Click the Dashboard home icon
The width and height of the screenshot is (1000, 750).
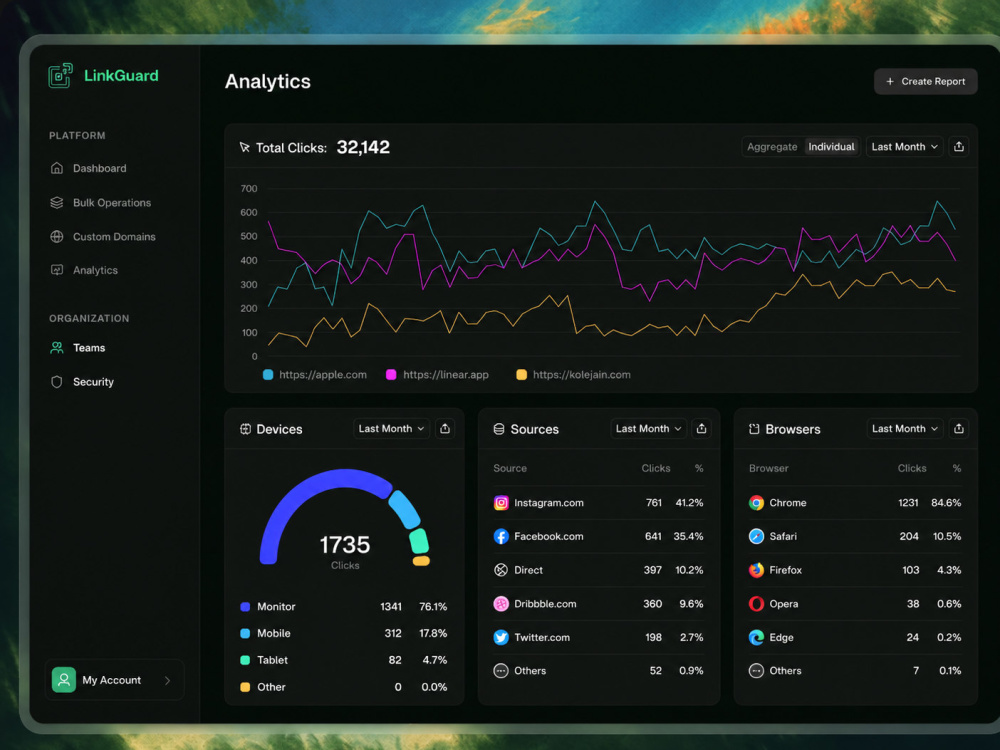[57, 168]
